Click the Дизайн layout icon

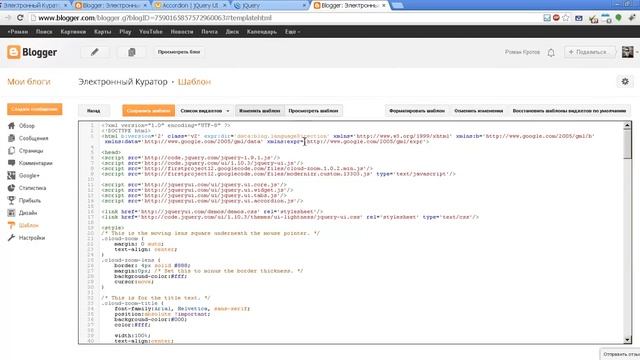click(11, 213)
